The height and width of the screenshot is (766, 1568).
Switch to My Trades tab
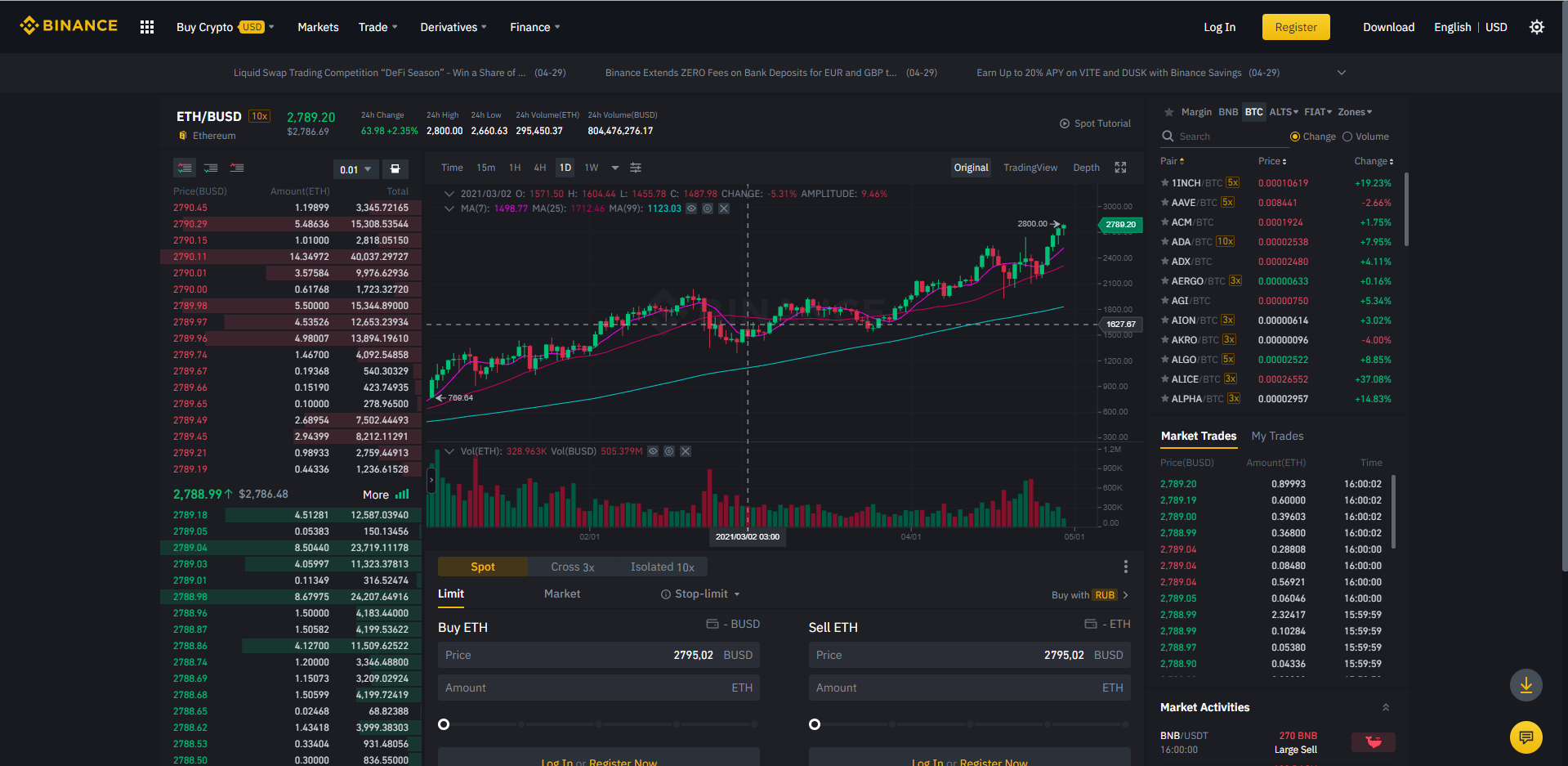pos(1278,437)
